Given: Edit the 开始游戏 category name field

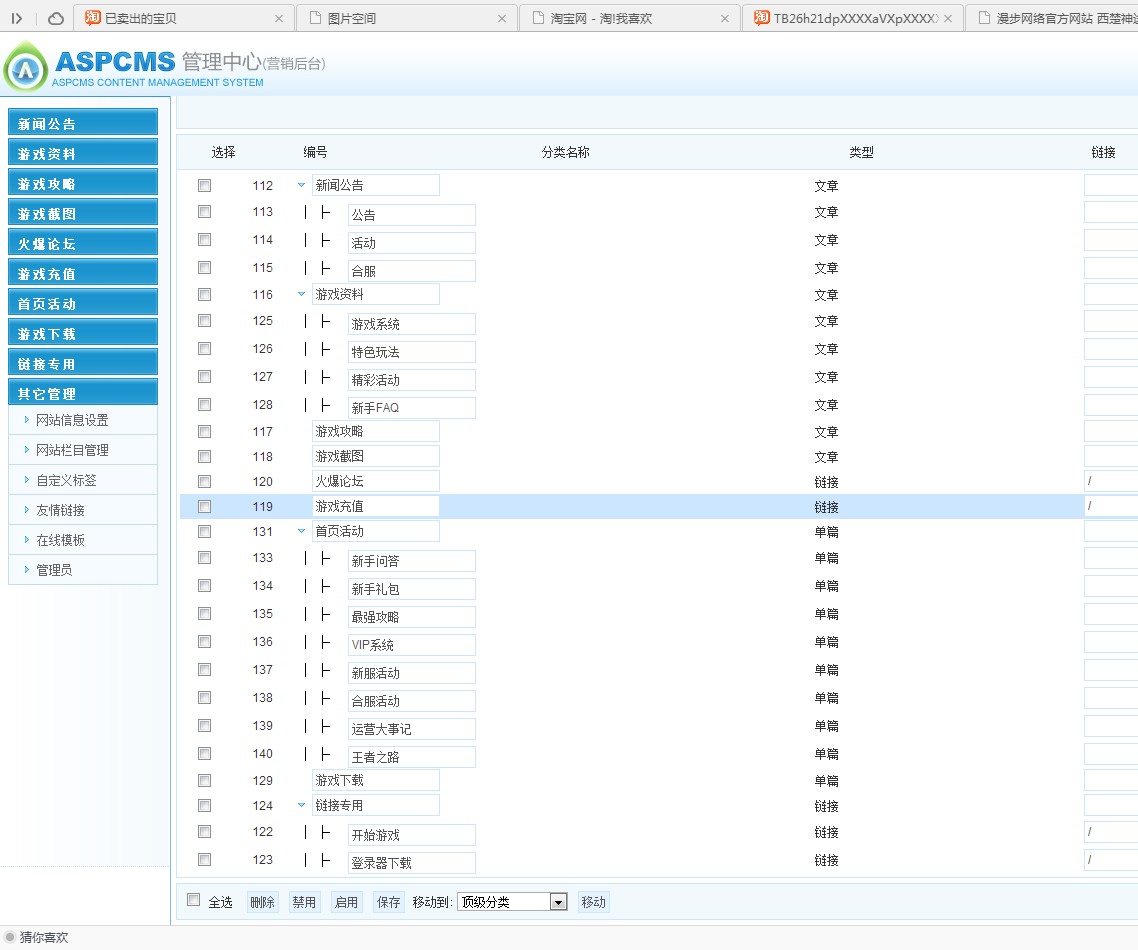Looking at the screenshot, I should [x=412, y=835].
